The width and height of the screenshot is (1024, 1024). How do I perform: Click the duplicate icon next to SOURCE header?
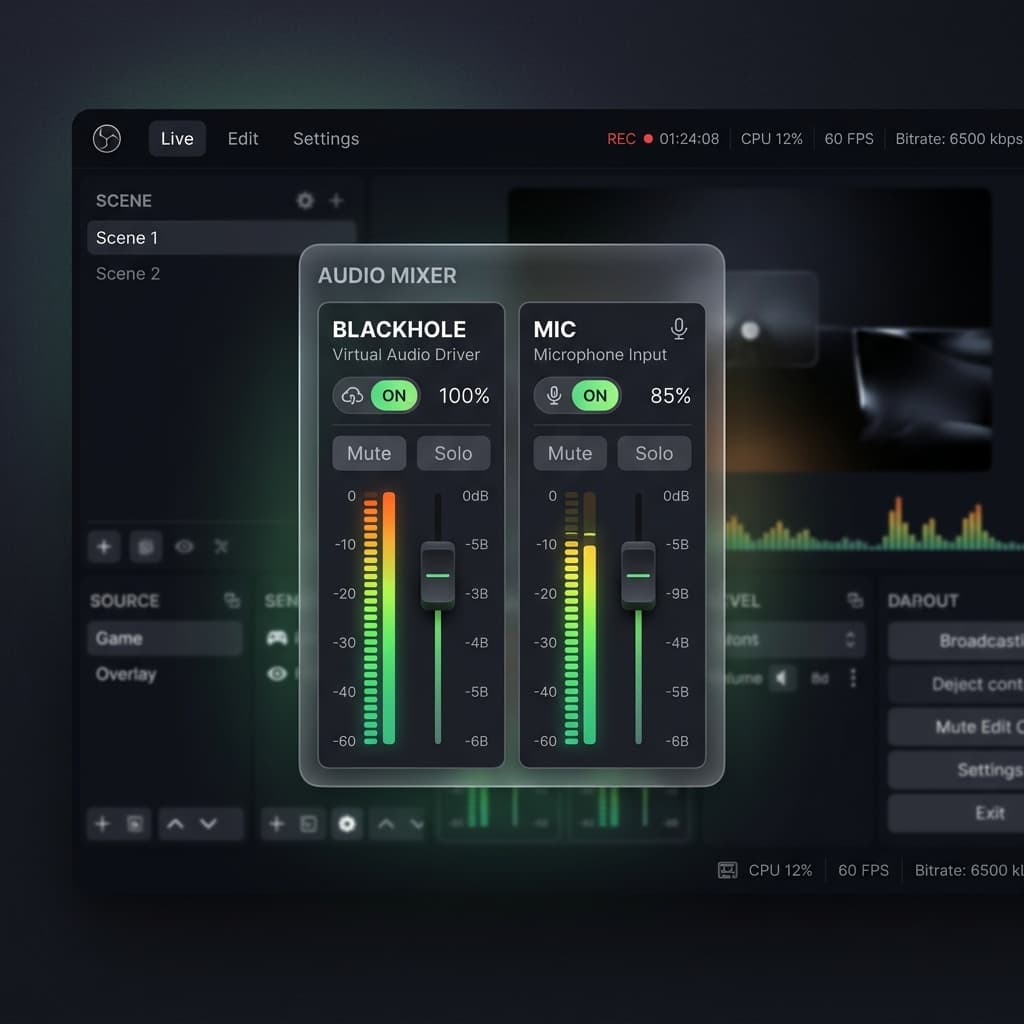(x=232, y=600)
